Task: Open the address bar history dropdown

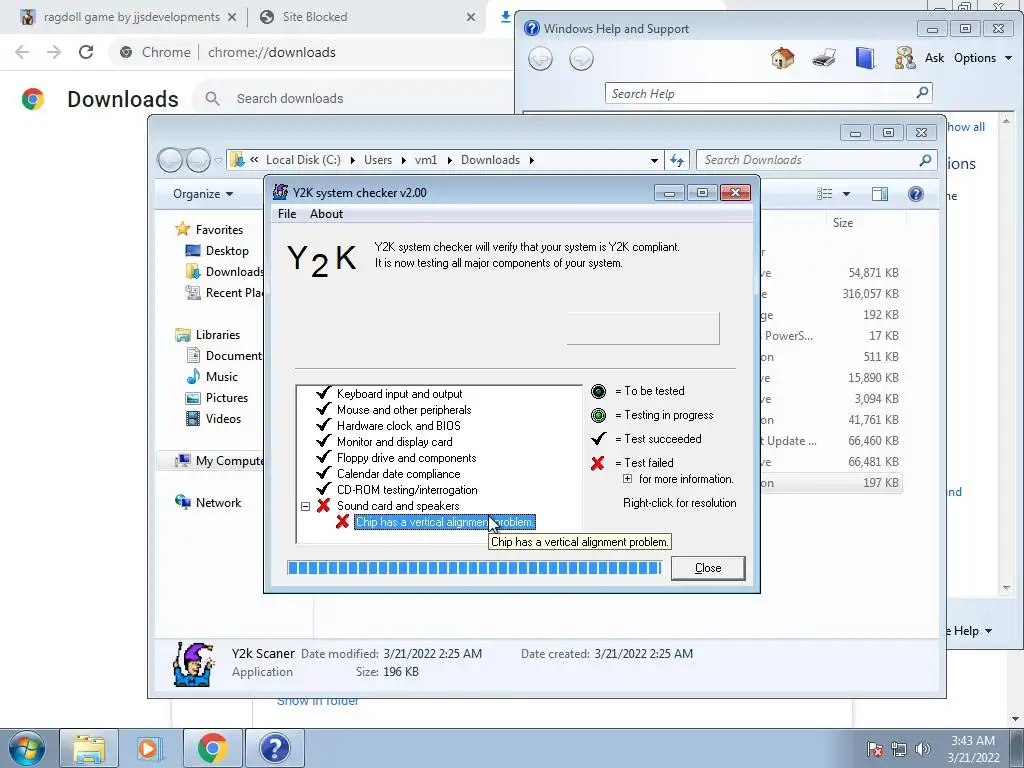Action: click(x=654, y=161)
